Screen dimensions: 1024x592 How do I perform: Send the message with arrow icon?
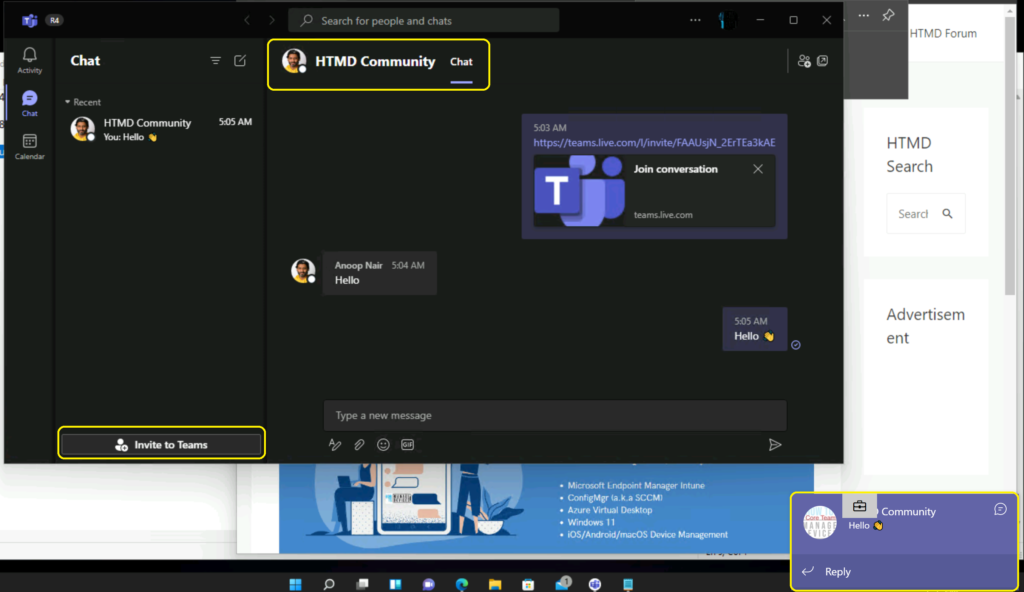click(x=775, y=445)
